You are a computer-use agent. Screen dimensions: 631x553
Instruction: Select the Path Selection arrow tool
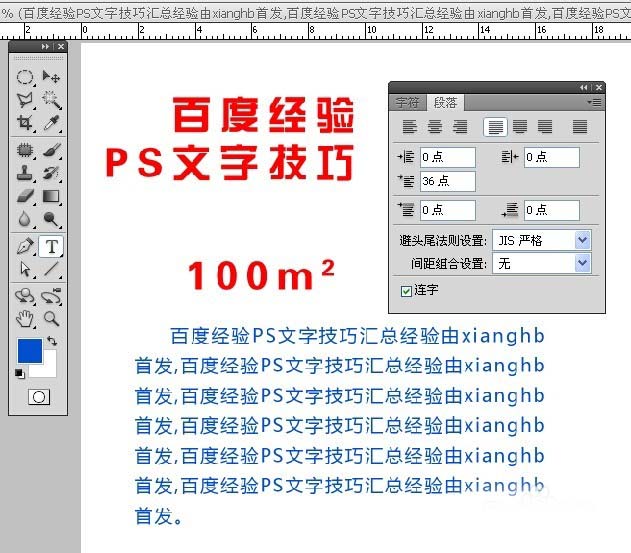(25, 269)
